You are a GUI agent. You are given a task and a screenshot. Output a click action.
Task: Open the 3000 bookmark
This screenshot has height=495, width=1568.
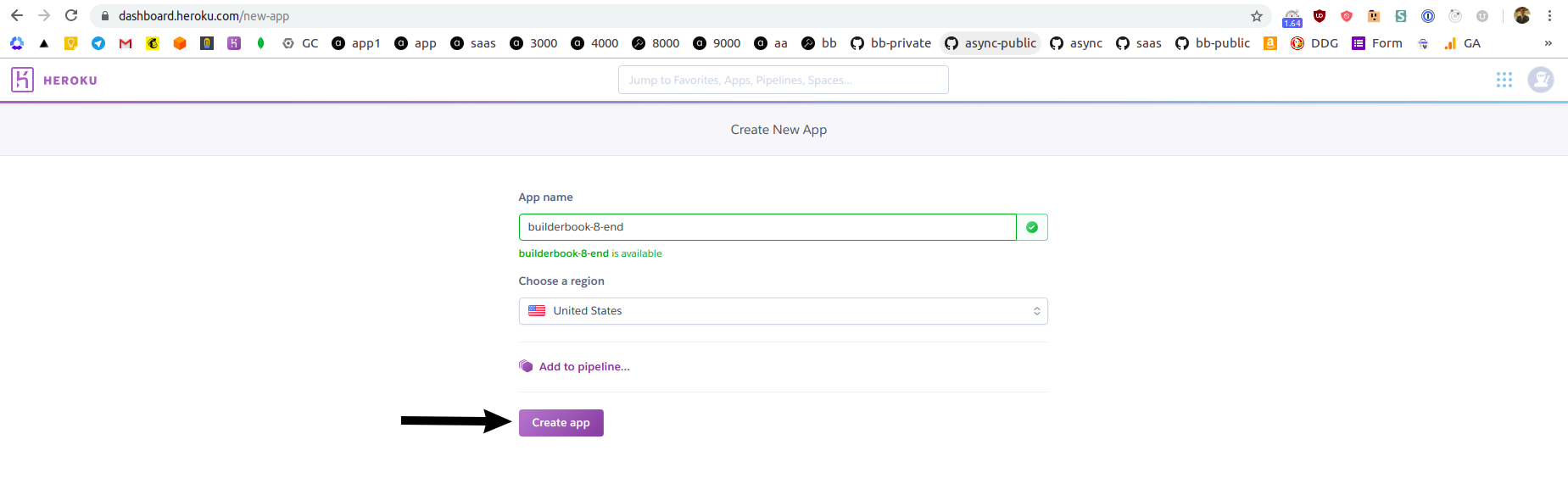[x=533, y=43]
